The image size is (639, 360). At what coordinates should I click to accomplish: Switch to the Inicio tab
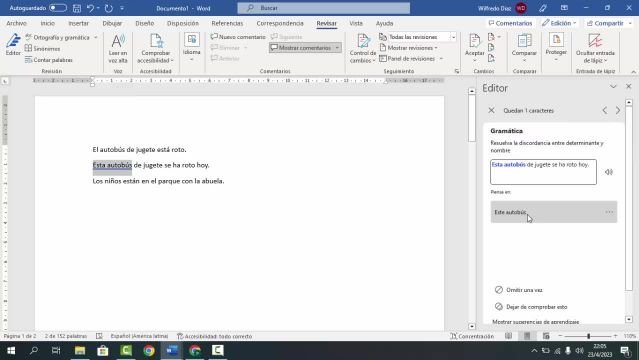pos(47,23)
